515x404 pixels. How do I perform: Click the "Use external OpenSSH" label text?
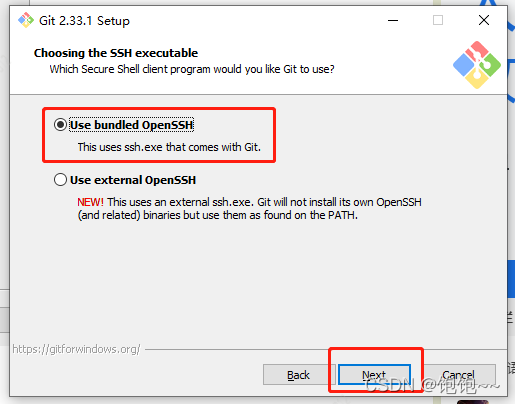click(133, 180)
